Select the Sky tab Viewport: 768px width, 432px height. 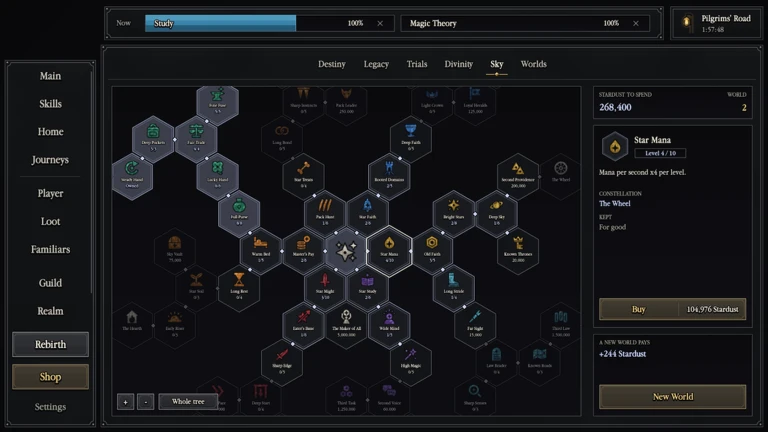click(497, 64)
